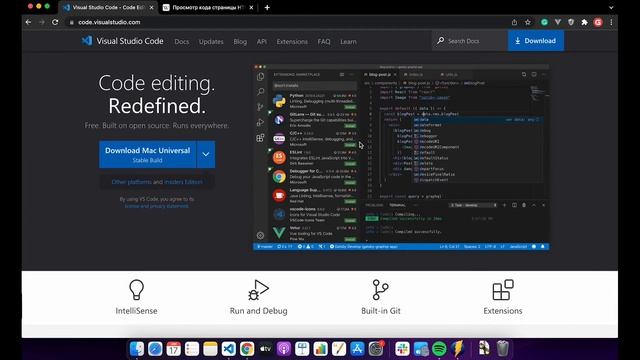640x360 pixels.
Task: Open Apple TV from the dock
Action: 265,349
